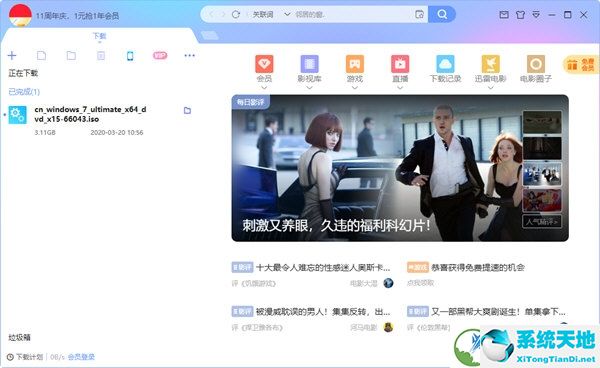Open the 下载计划 download schedule

click(25, 357)
